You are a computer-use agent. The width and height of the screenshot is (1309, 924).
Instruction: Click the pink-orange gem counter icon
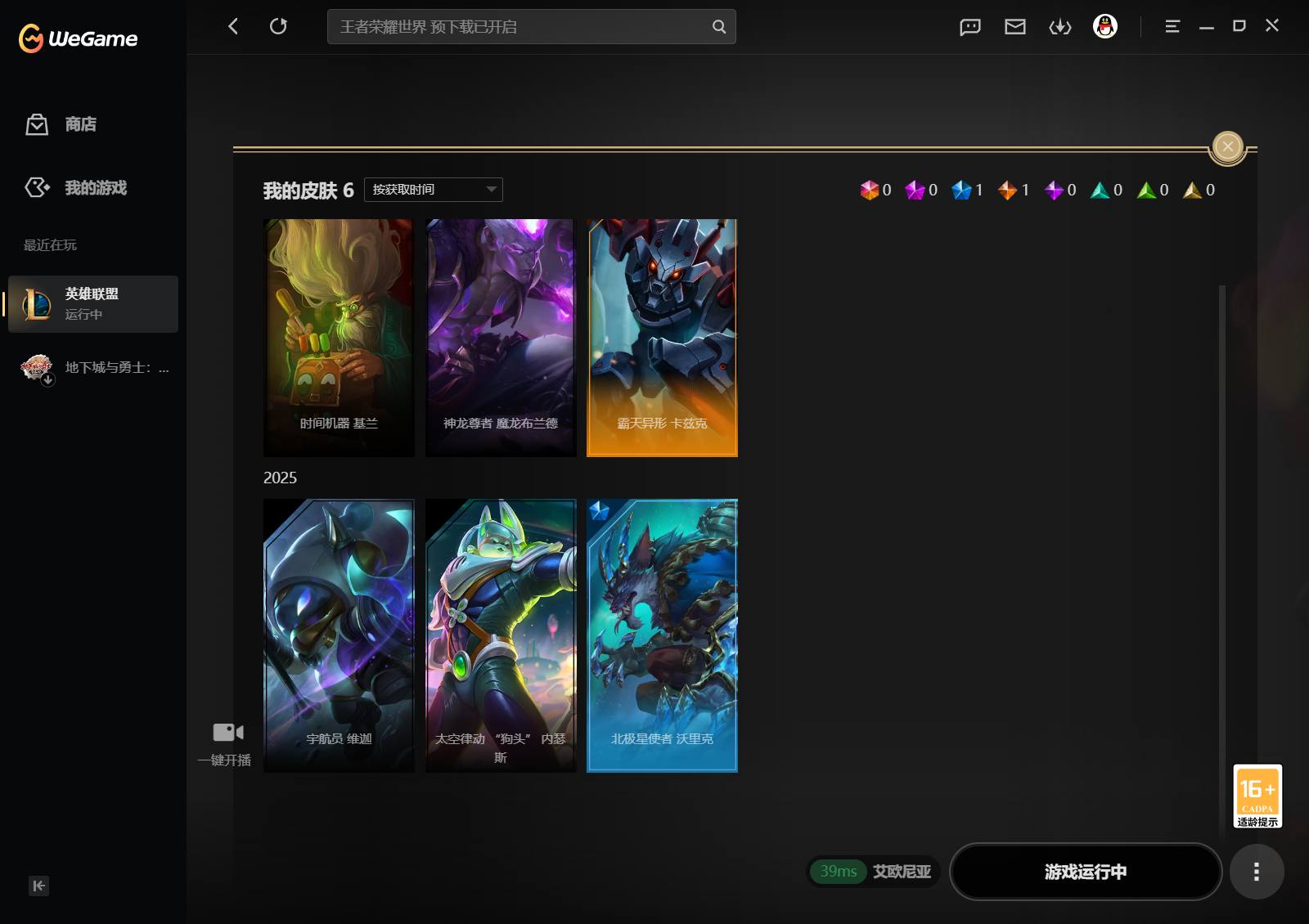(x=869, y=191)
